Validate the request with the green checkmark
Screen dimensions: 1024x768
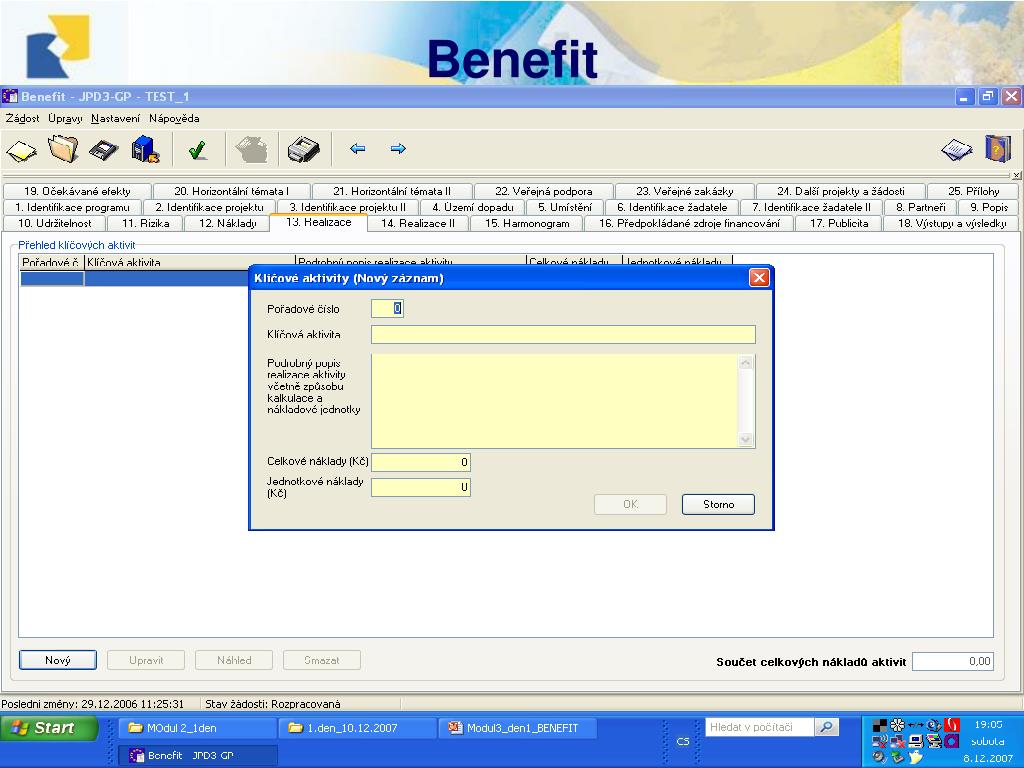198,150
